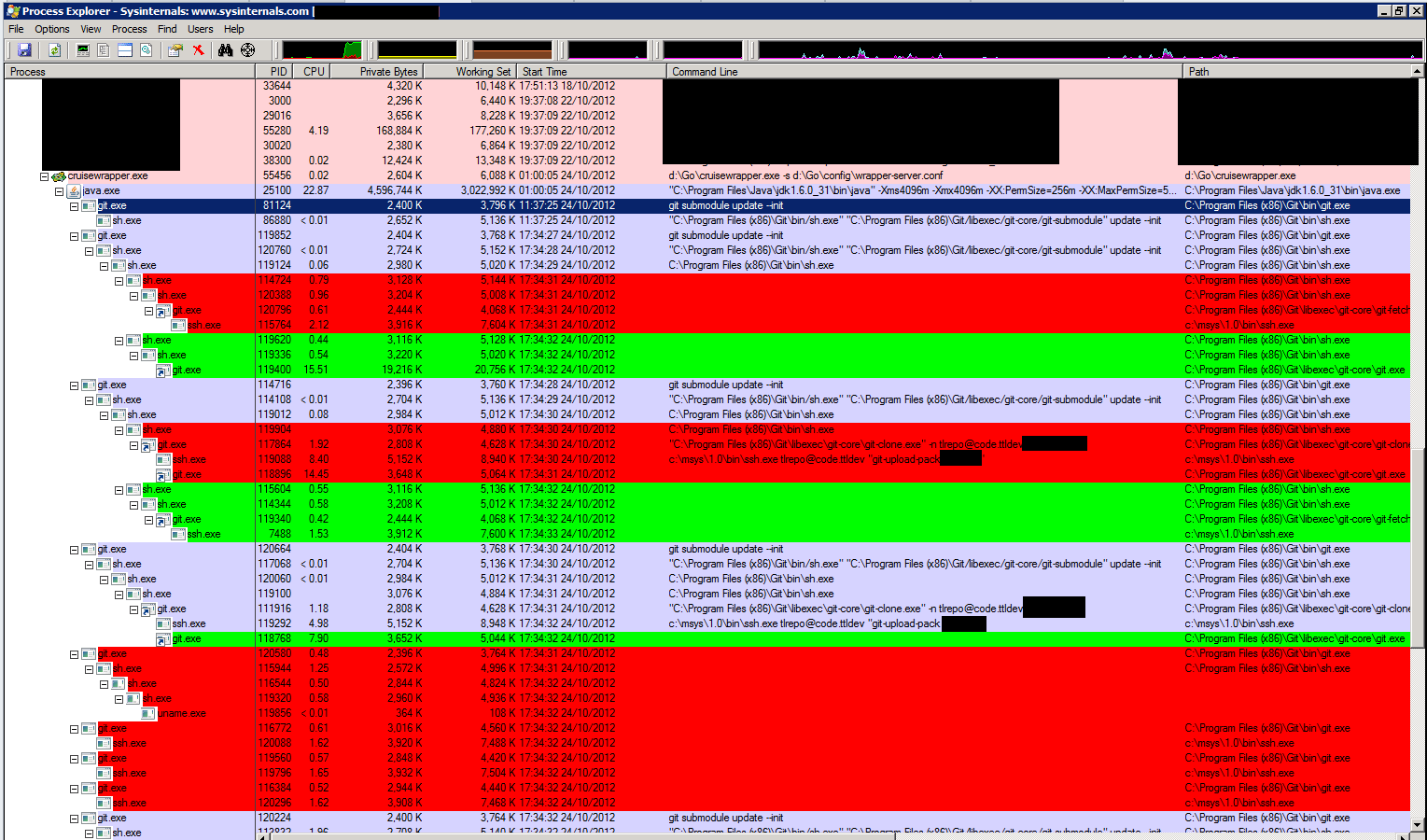Sort by the Path column header
This screenshot has width=1427, height=840.
[x=1296, y=71]
